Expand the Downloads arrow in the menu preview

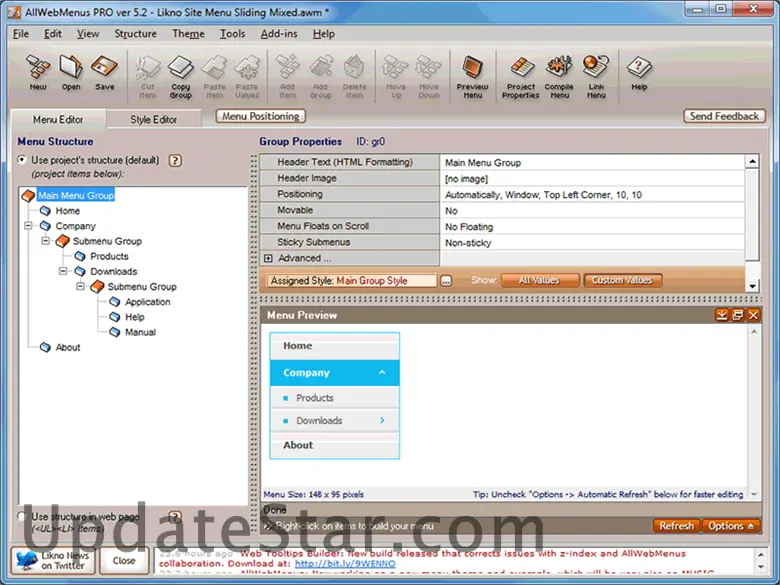tap(382, 420)
